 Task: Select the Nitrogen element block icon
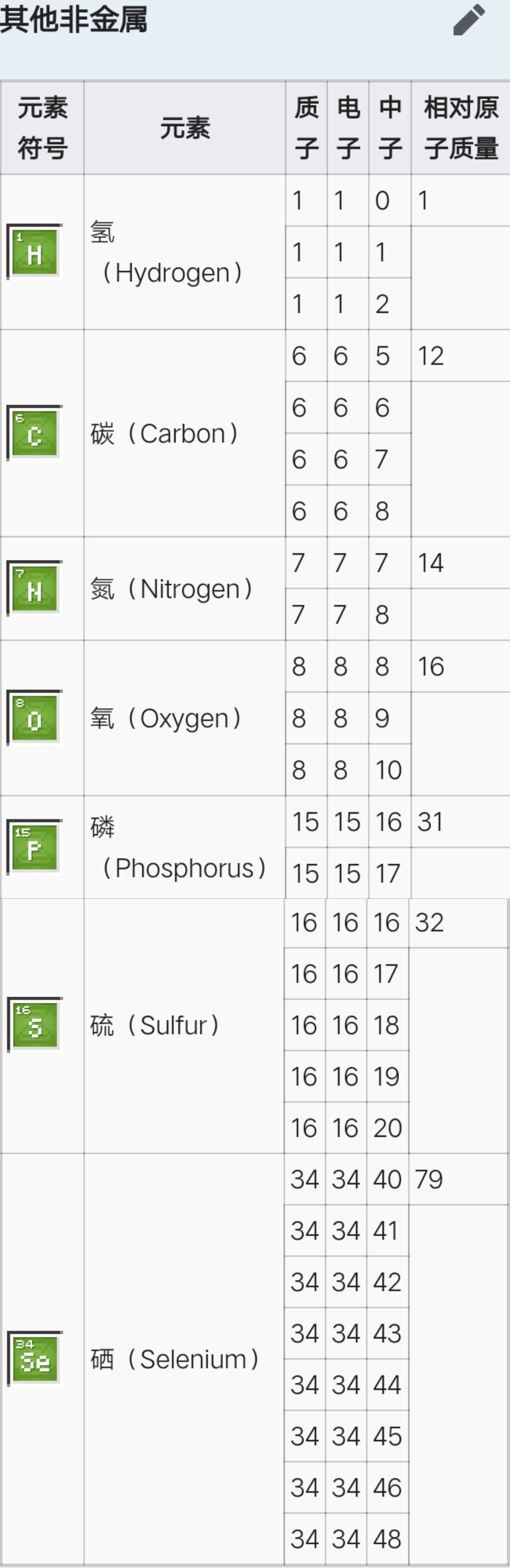[x=34, y=588]
